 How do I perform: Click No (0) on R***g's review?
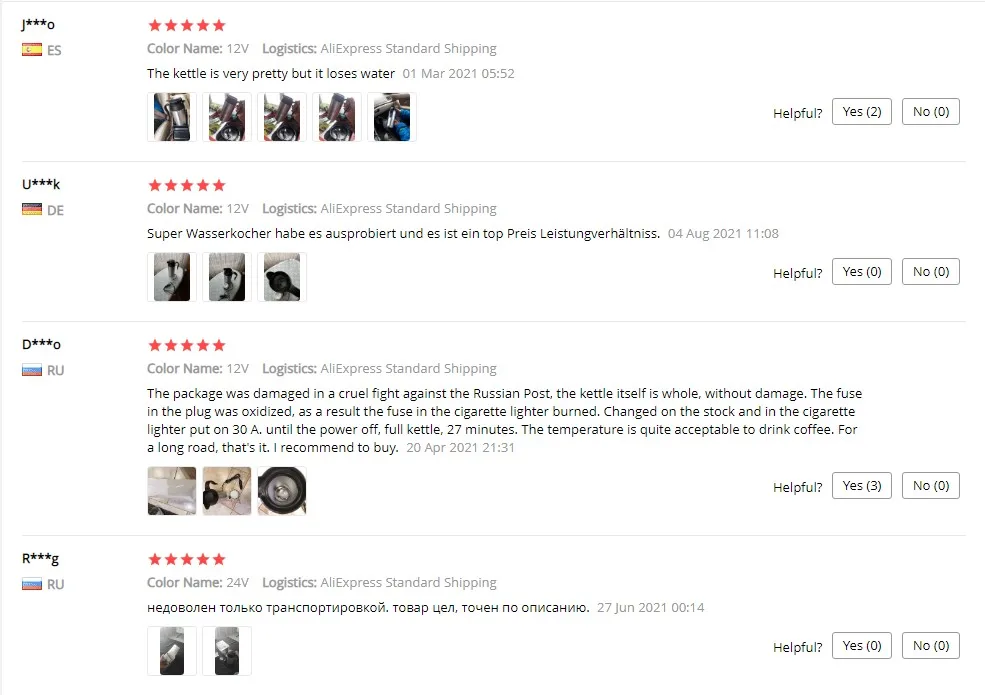(930, 645)
